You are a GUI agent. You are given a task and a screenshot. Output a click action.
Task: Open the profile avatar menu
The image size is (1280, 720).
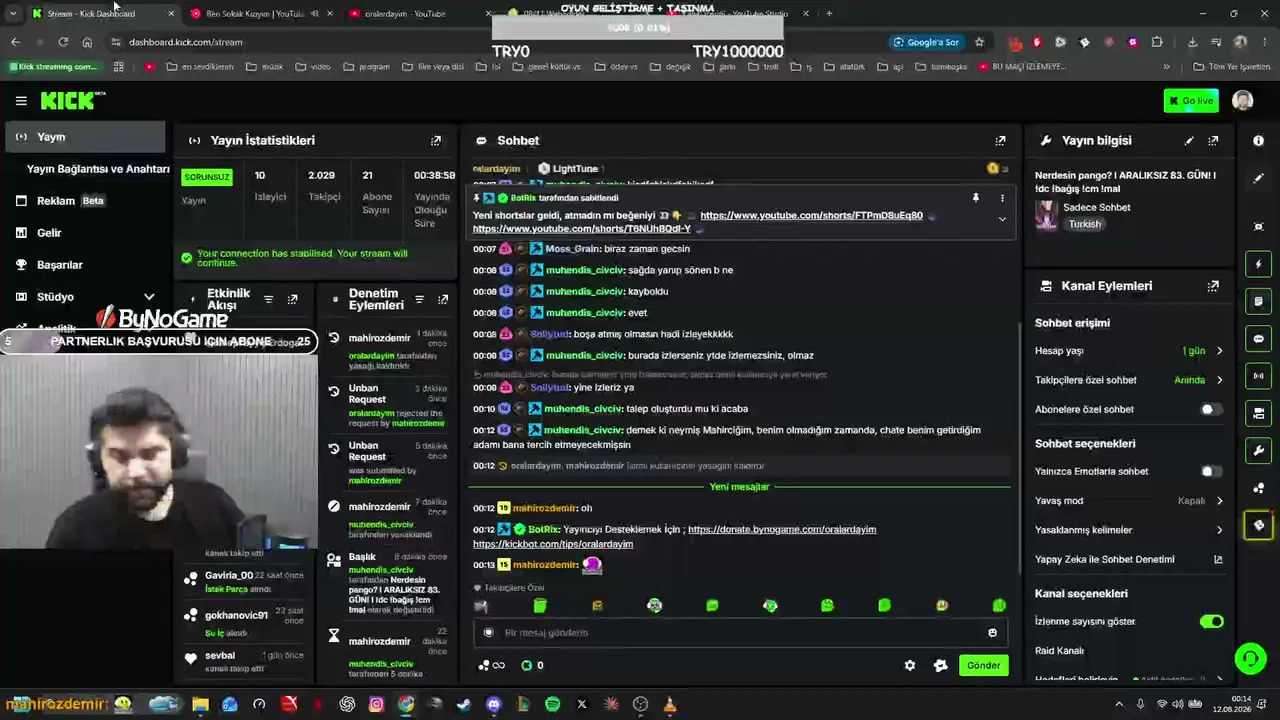[x=1243, y=101]
